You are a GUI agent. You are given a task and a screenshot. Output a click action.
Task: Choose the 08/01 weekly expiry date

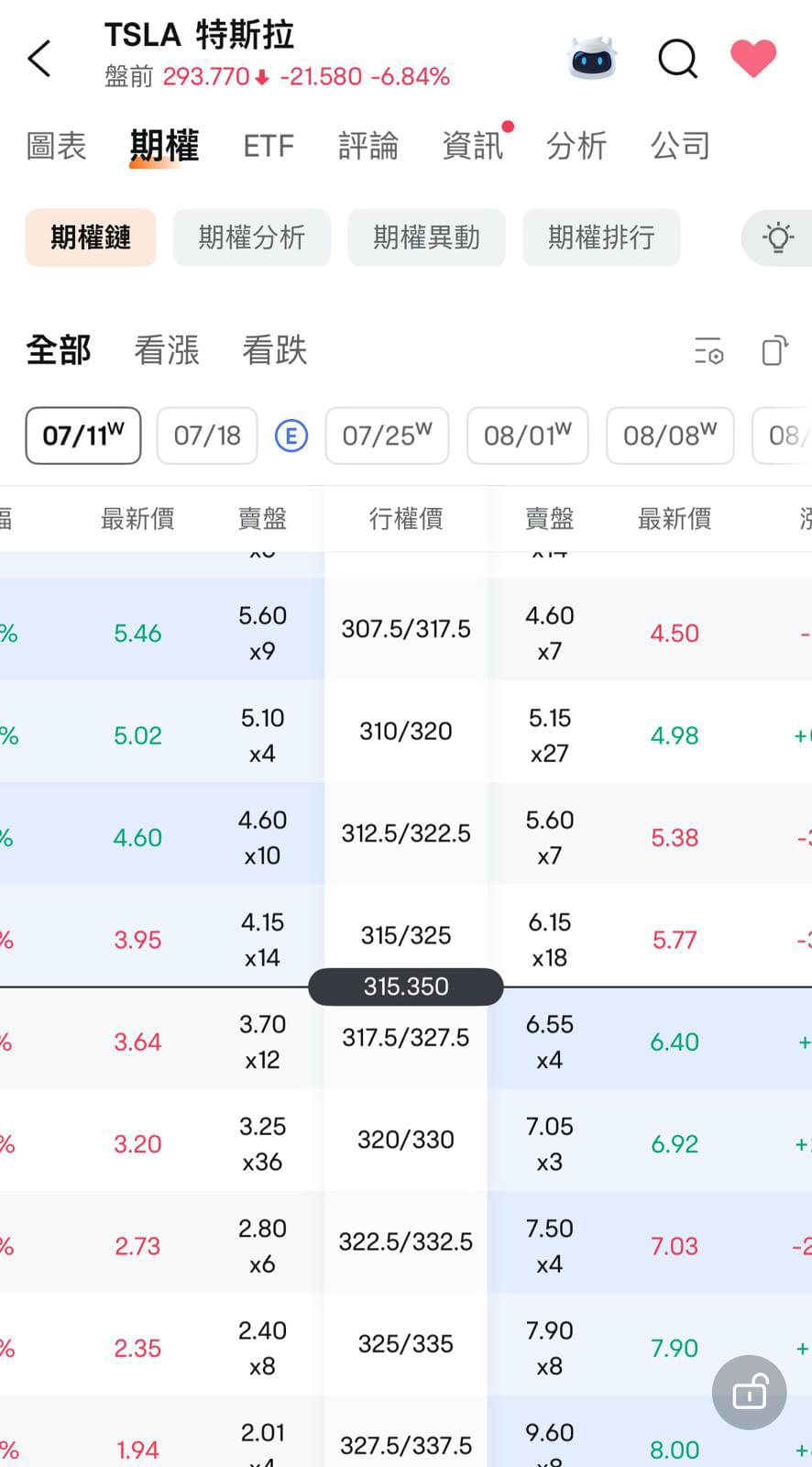tap(528, 436)
